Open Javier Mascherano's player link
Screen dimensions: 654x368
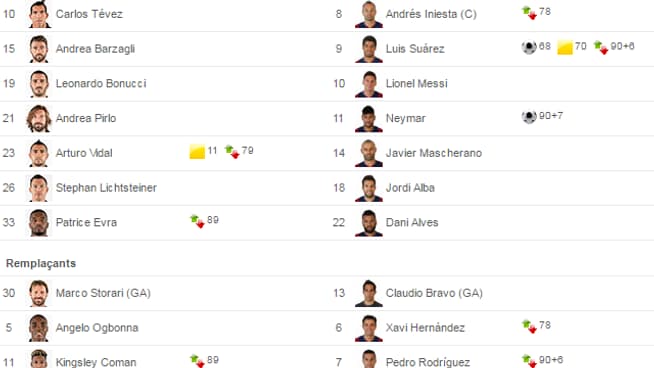click(x=434, y=153)
